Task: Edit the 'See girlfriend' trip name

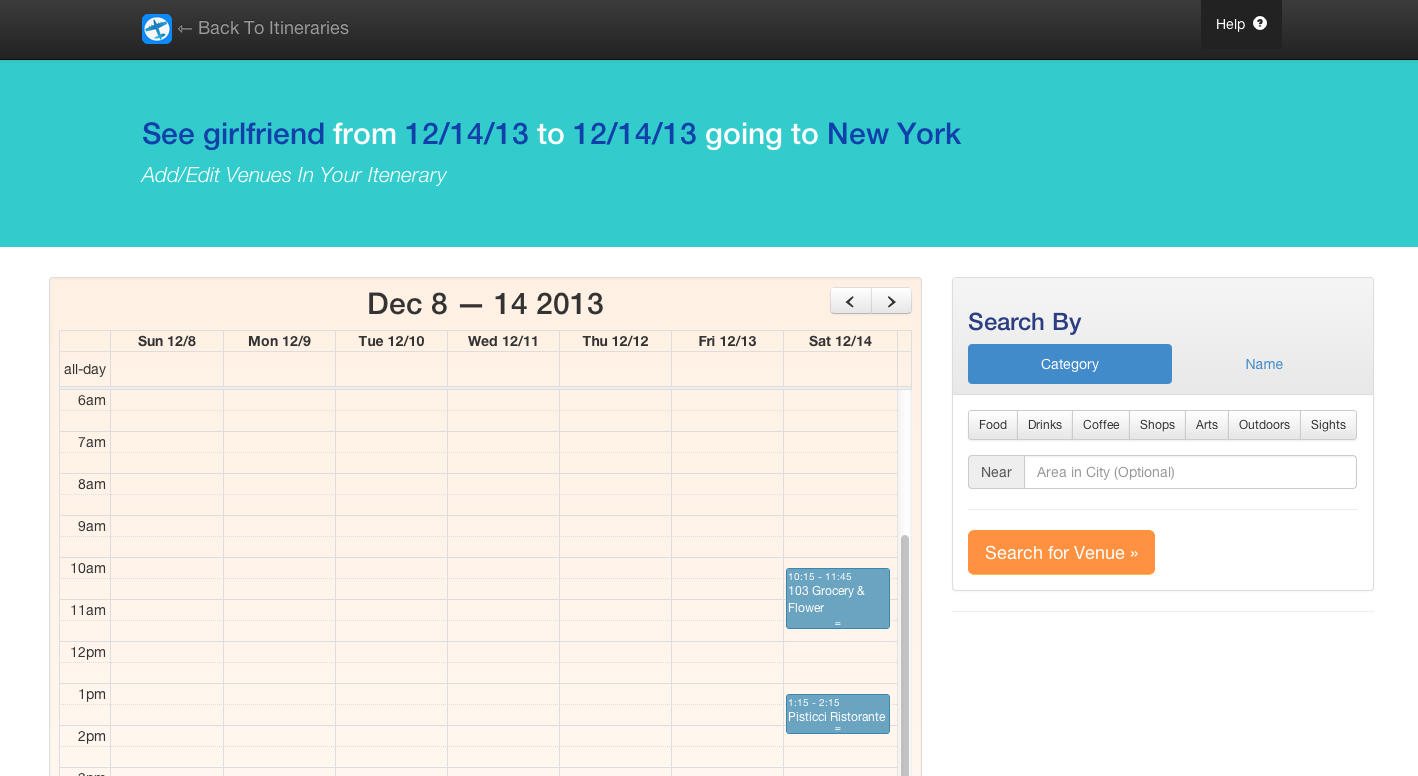Action: point(233,134)
